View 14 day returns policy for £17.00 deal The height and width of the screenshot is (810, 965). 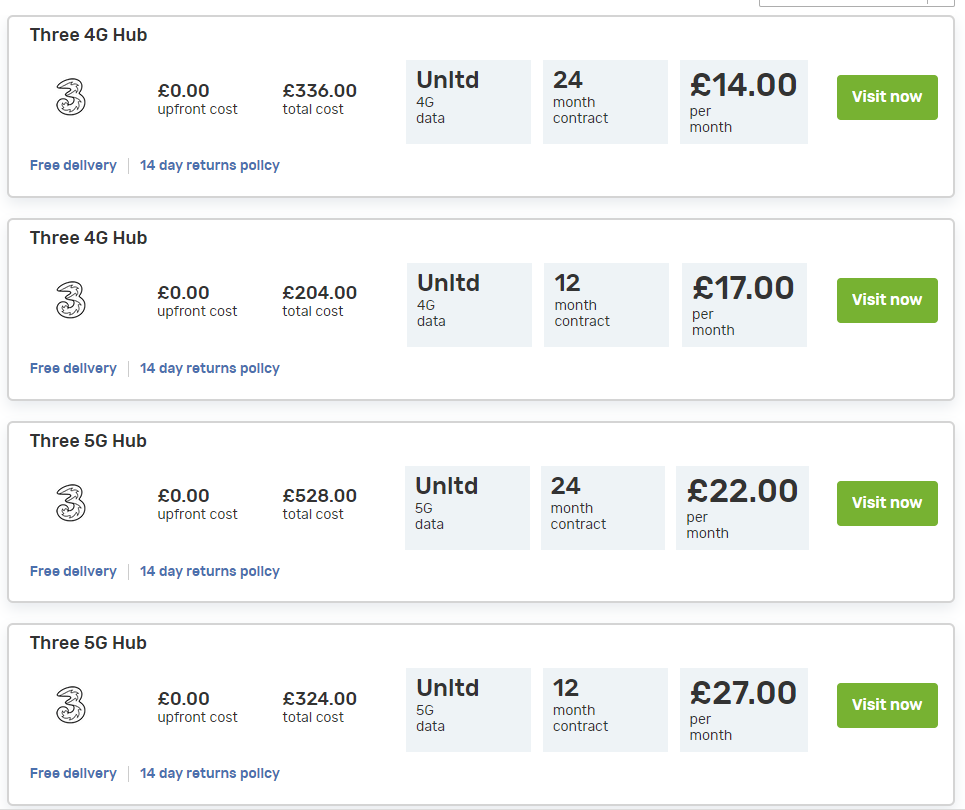tap(210, 368)
